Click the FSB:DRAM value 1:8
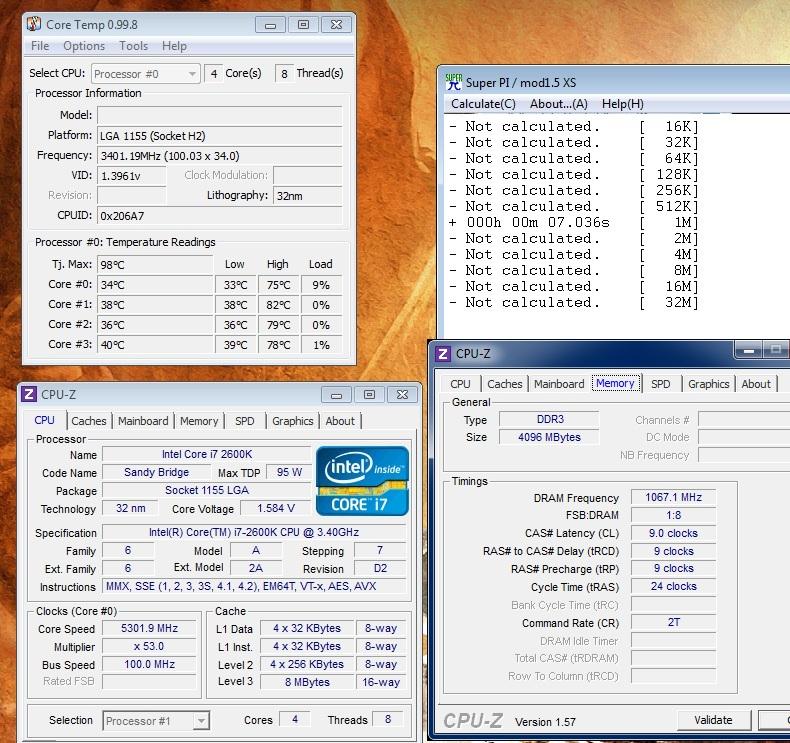 click(x=674, y=515)
